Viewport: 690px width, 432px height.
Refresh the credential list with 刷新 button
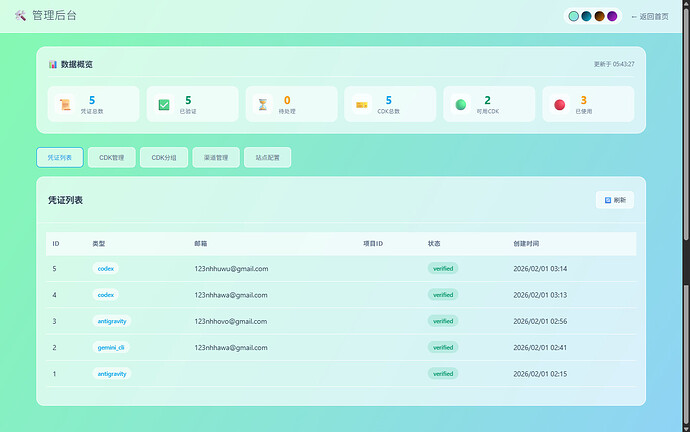[x=615, y=200]
